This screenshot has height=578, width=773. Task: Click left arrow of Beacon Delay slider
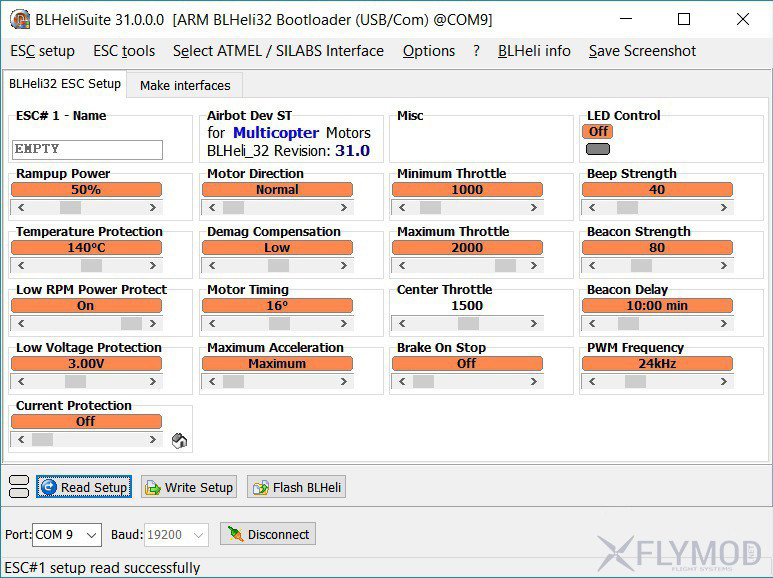click(x=592, y=324)
